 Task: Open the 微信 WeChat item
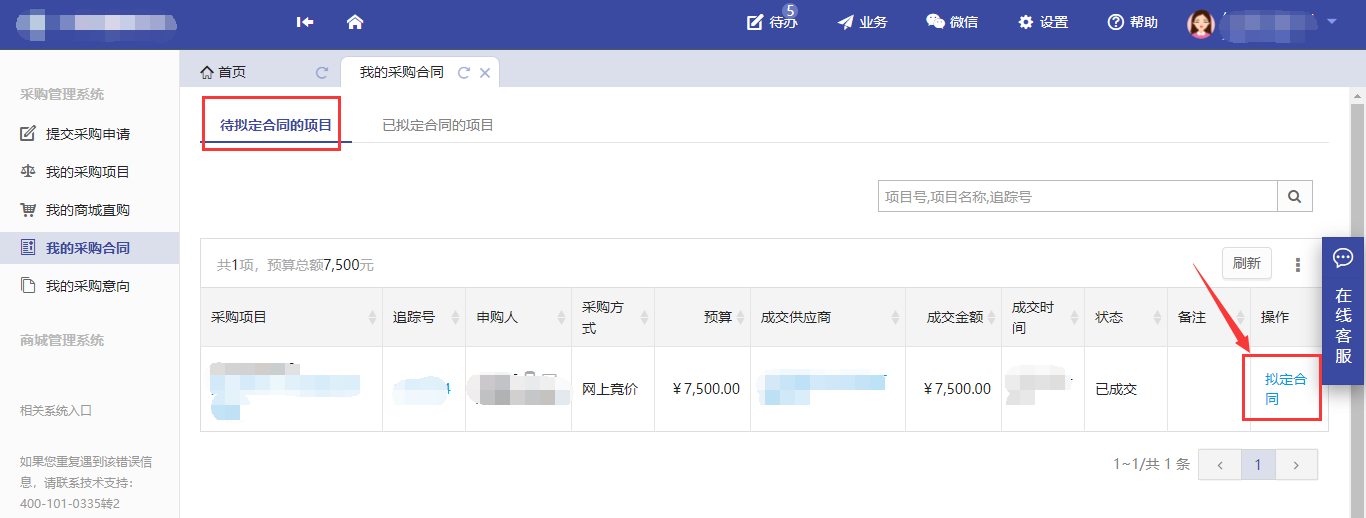tap(951, 22)
